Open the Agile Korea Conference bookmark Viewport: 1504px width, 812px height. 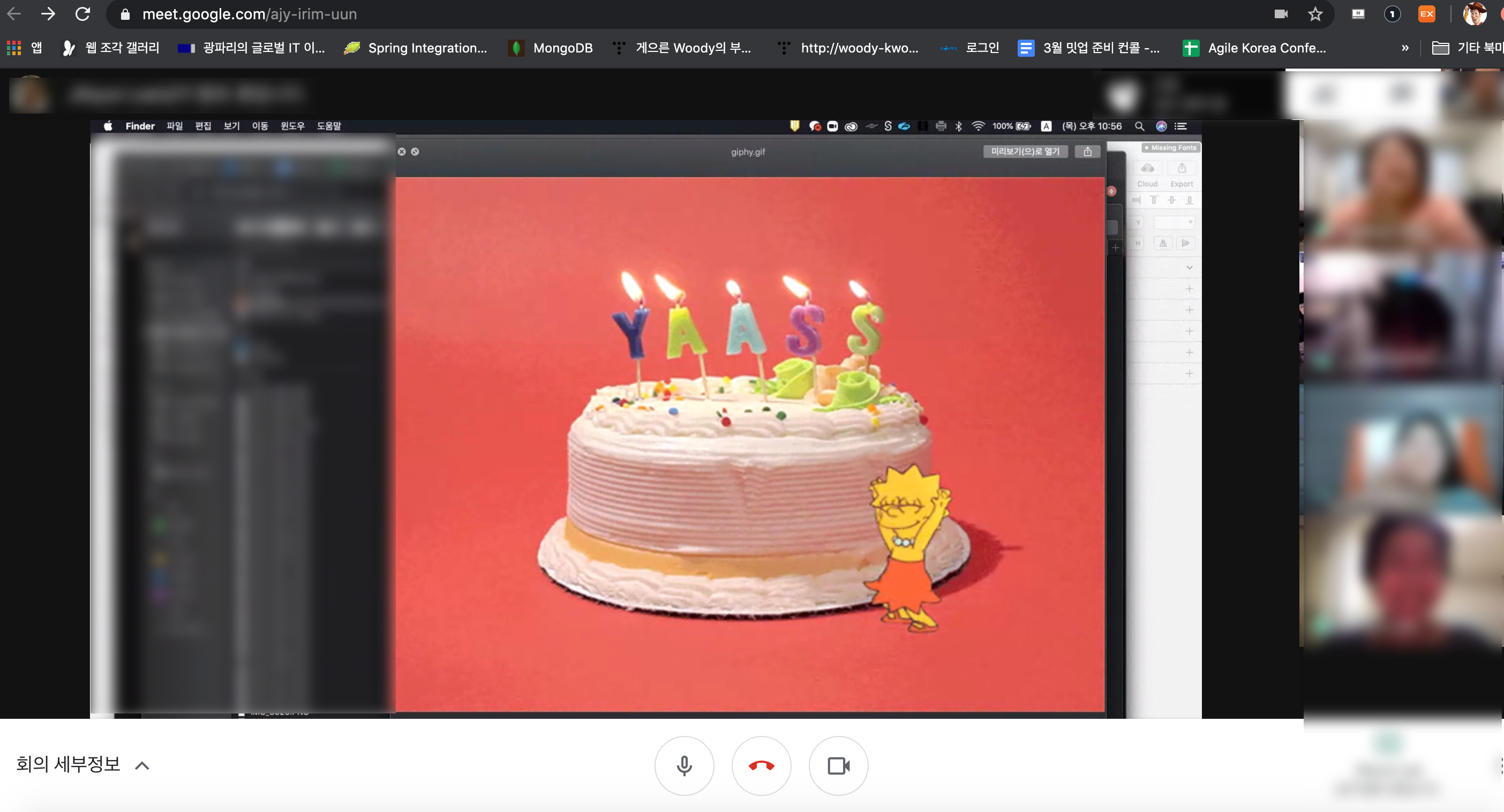click(1254, 48)
